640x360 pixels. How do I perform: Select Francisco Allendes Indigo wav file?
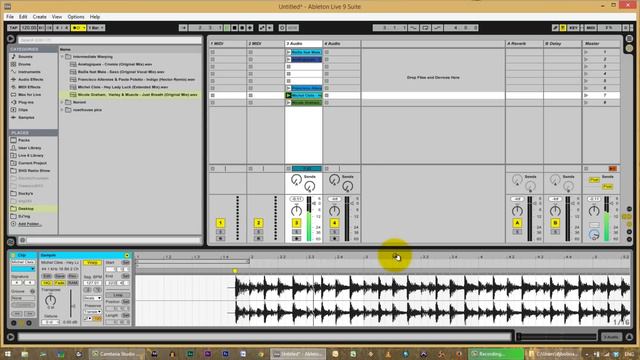point(136,79)
